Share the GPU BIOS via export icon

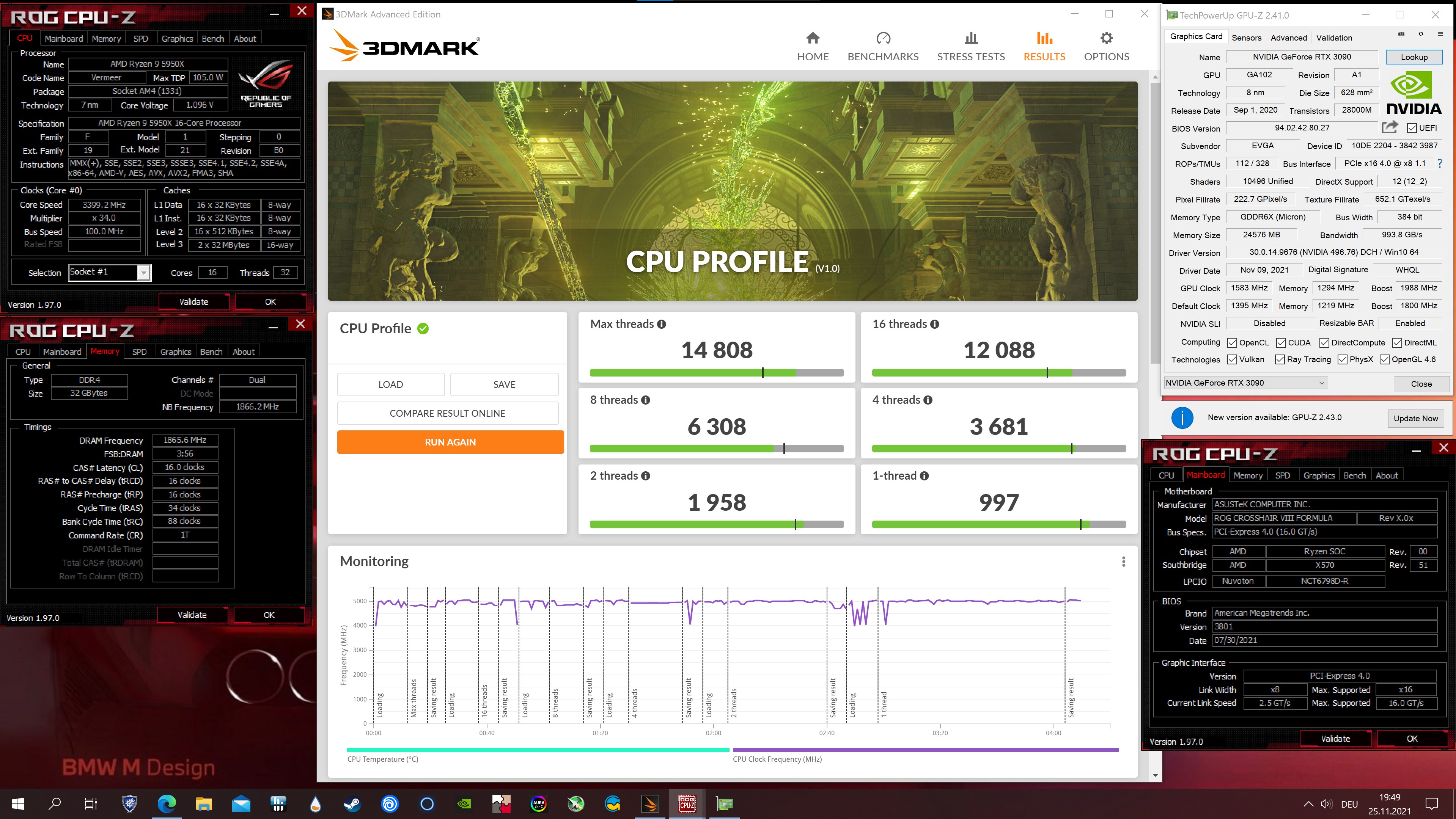pos(1390,127)
